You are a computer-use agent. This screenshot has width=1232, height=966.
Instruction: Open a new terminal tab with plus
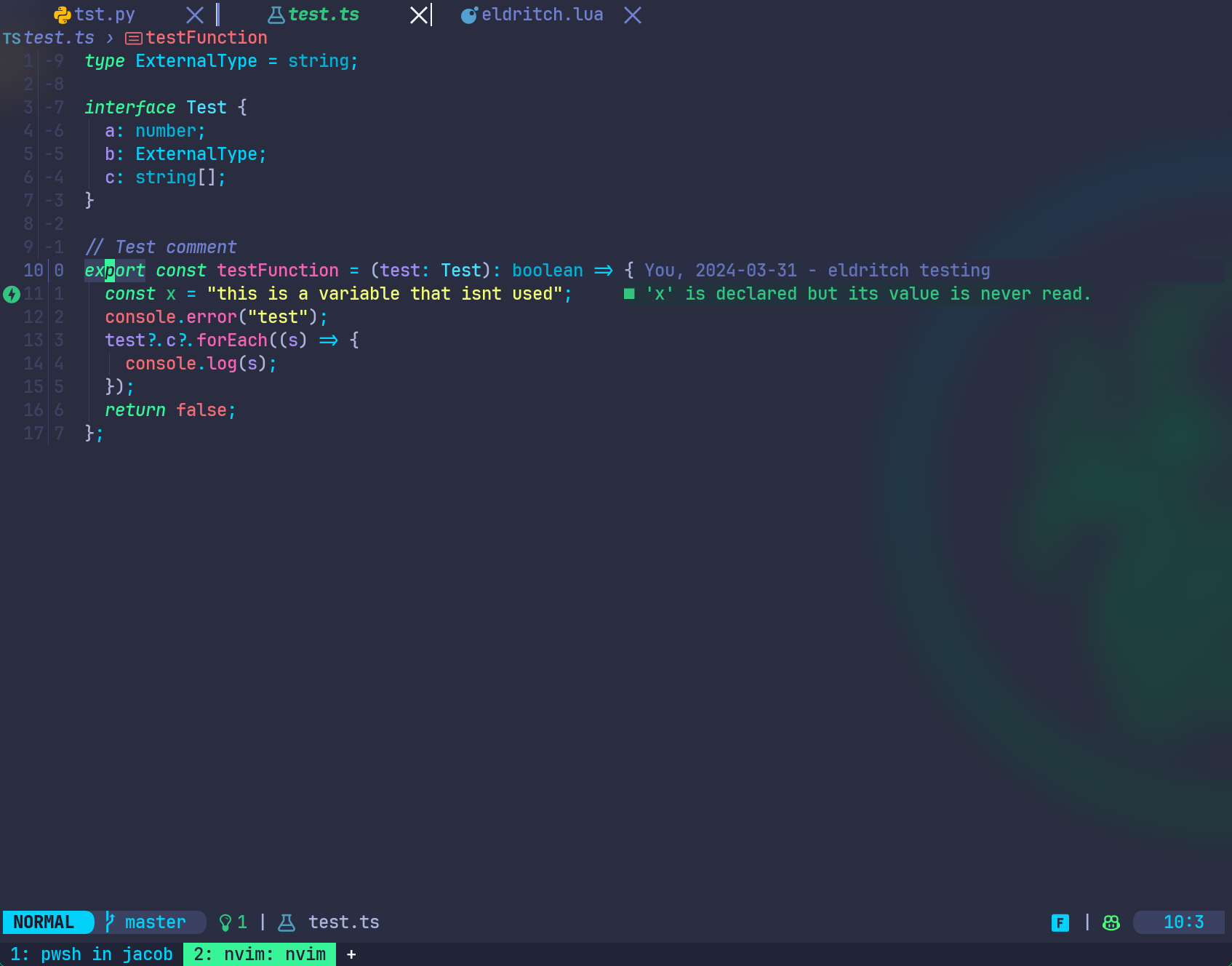[x=351, y=954]
